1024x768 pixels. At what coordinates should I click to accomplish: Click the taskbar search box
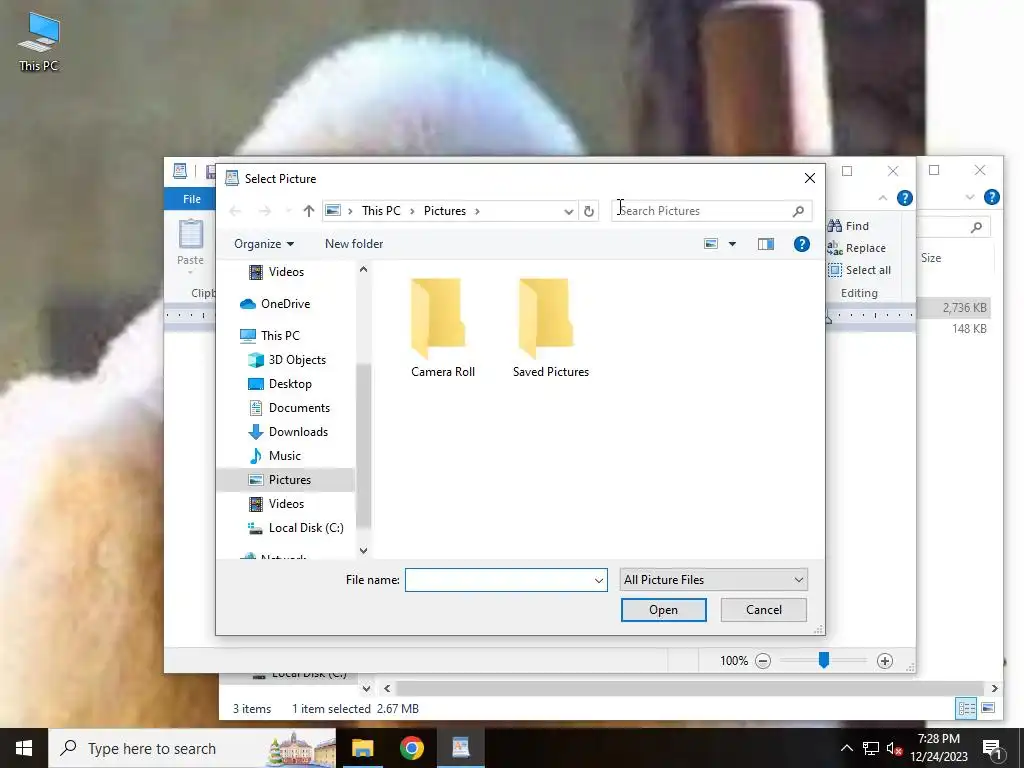(192, 748)
